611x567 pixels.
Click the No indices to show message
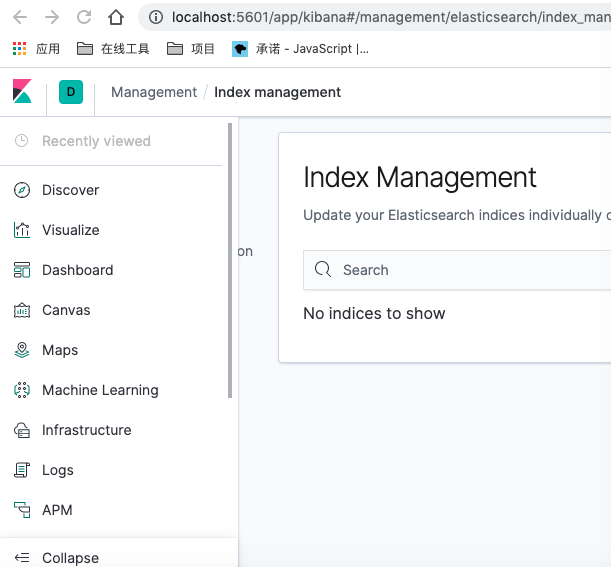[374, 313]
